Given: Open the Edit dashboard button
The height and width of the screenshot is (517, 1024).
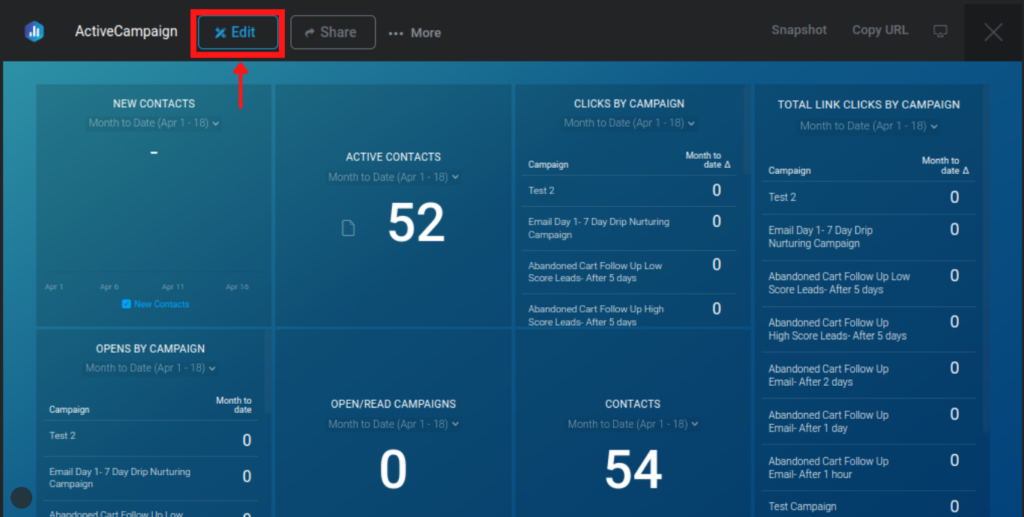Looking at the screenshot, I should (238, 33).
